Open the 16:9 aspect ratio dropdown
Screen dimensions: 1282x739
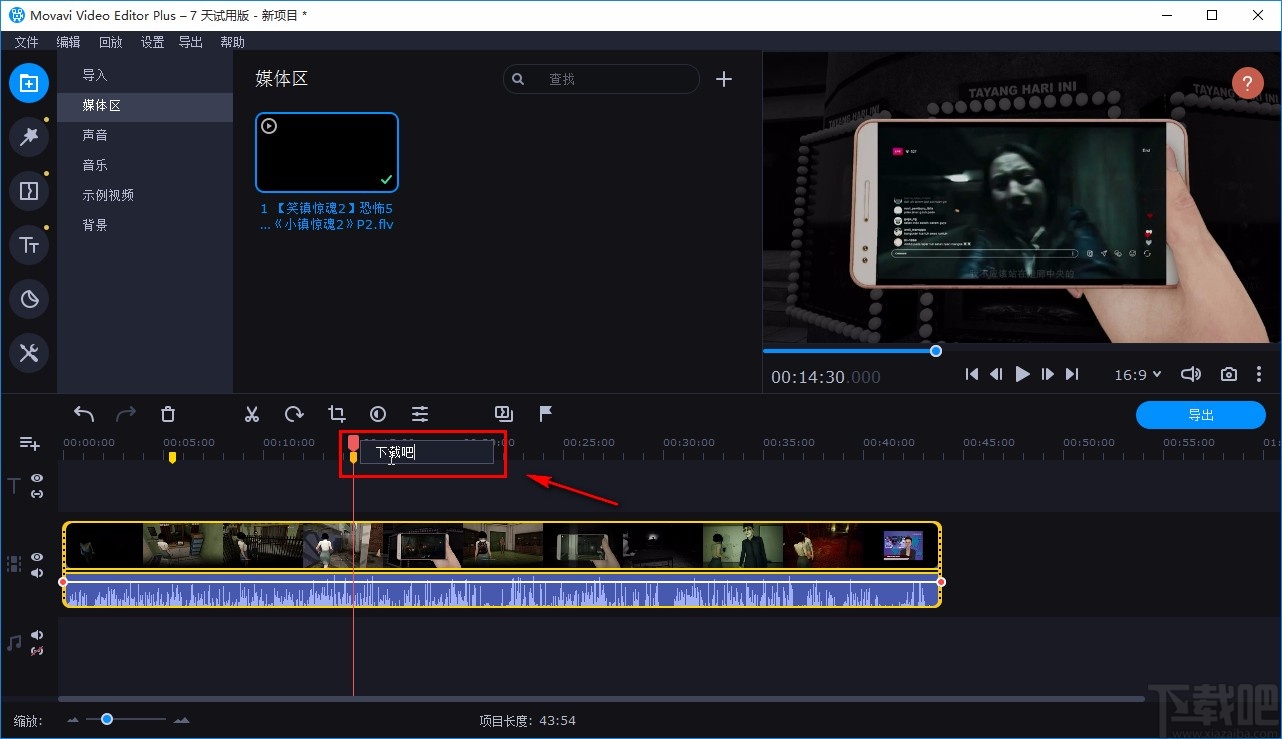1138,375
